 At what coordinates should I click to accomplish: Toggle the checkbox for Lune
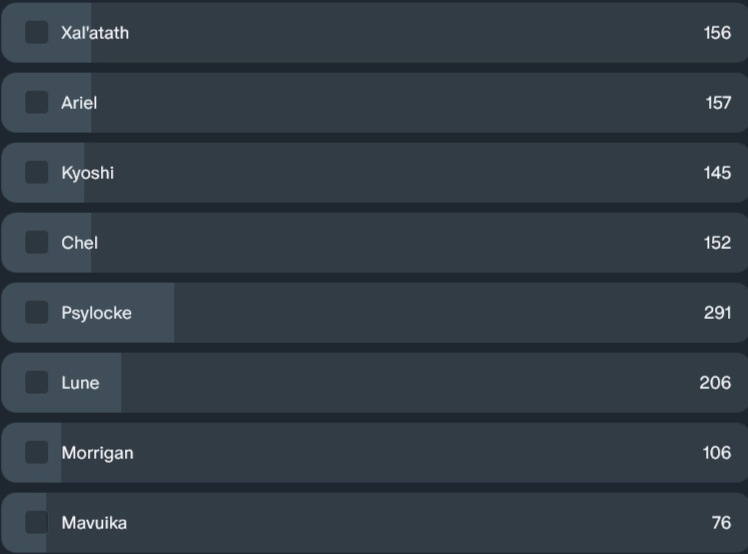point(37,383)
